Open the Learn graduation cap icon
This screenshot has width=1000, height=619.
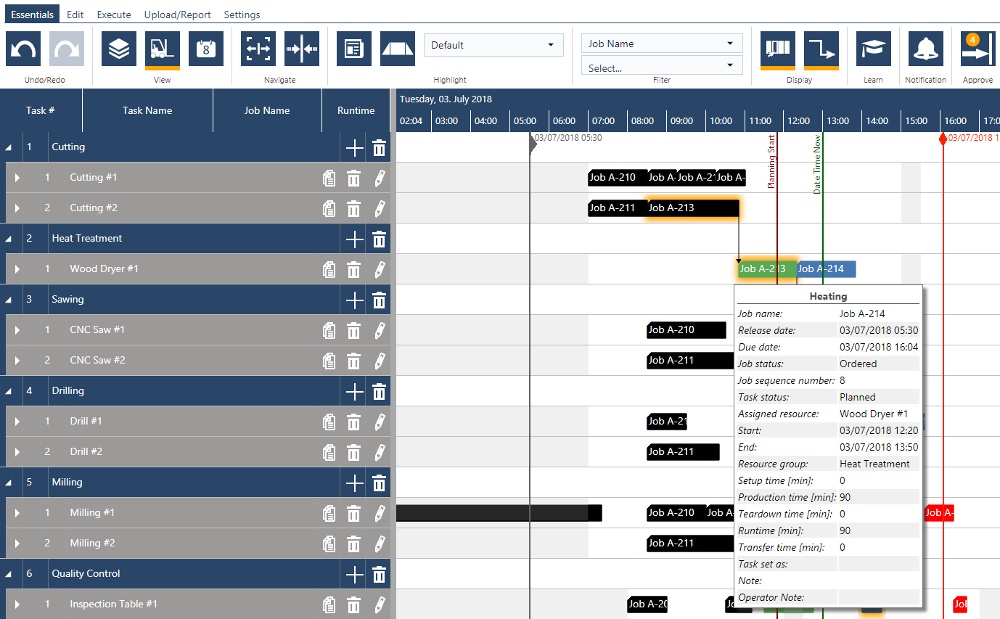point(873,48)
